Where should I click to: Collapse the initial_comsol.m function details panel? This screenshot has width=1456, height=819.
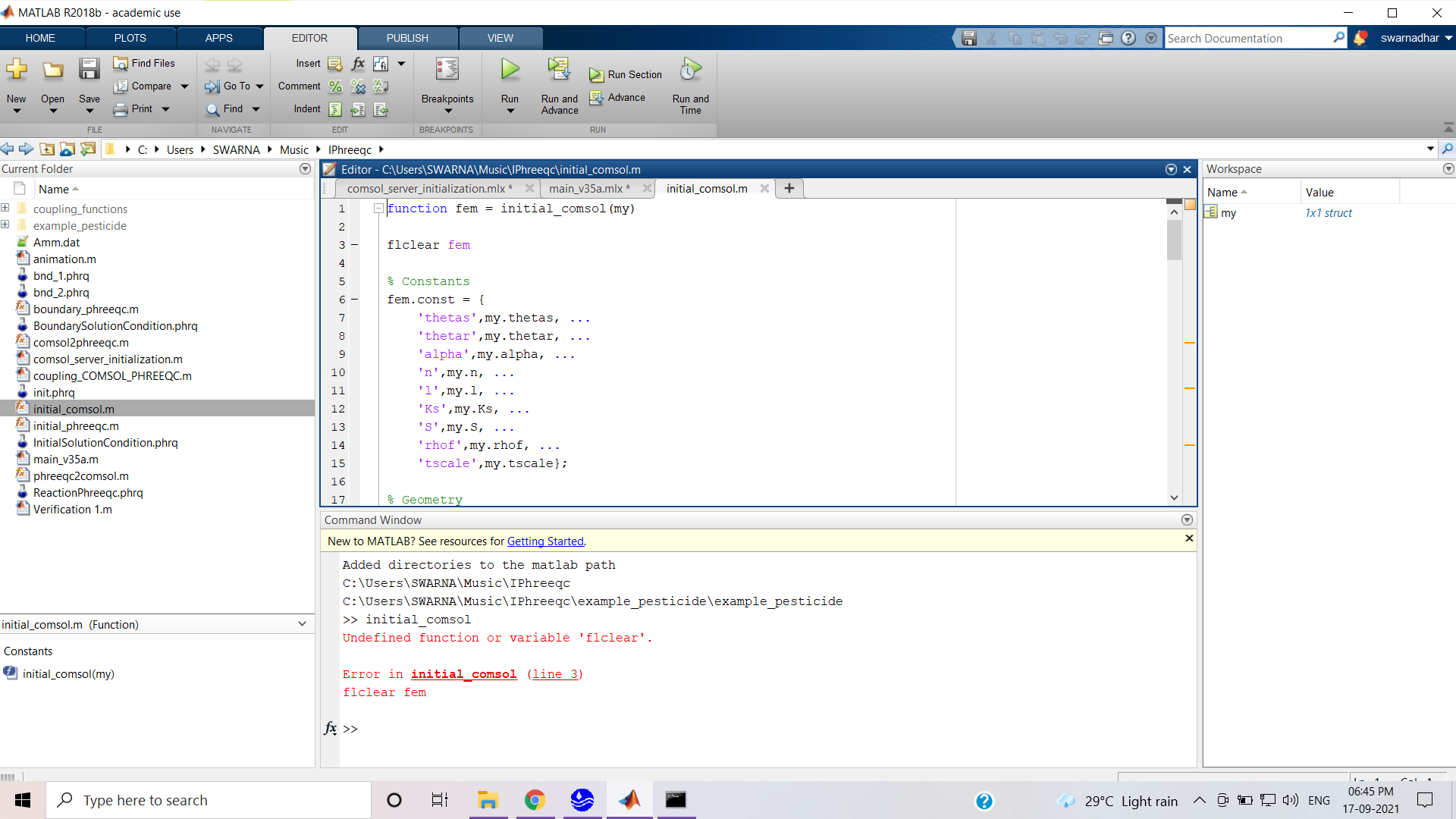(x=302, y=624)
